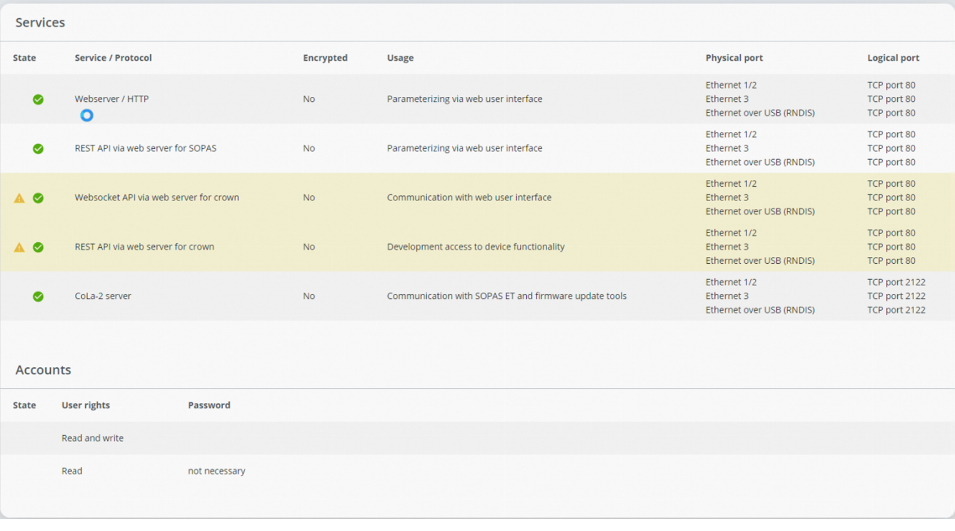Click the green check for REST API for SOPAS
The height and width of the screenshot is (531, 955).
pos(38,148)
